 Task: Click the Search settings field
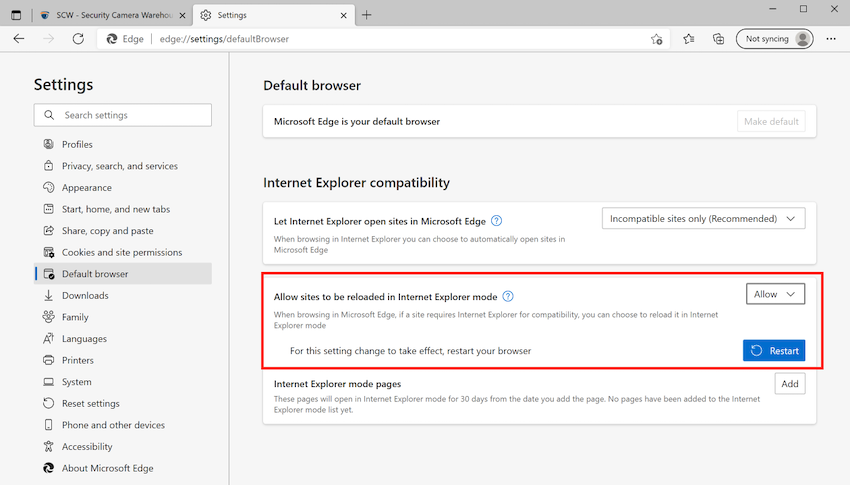(123, 115)
